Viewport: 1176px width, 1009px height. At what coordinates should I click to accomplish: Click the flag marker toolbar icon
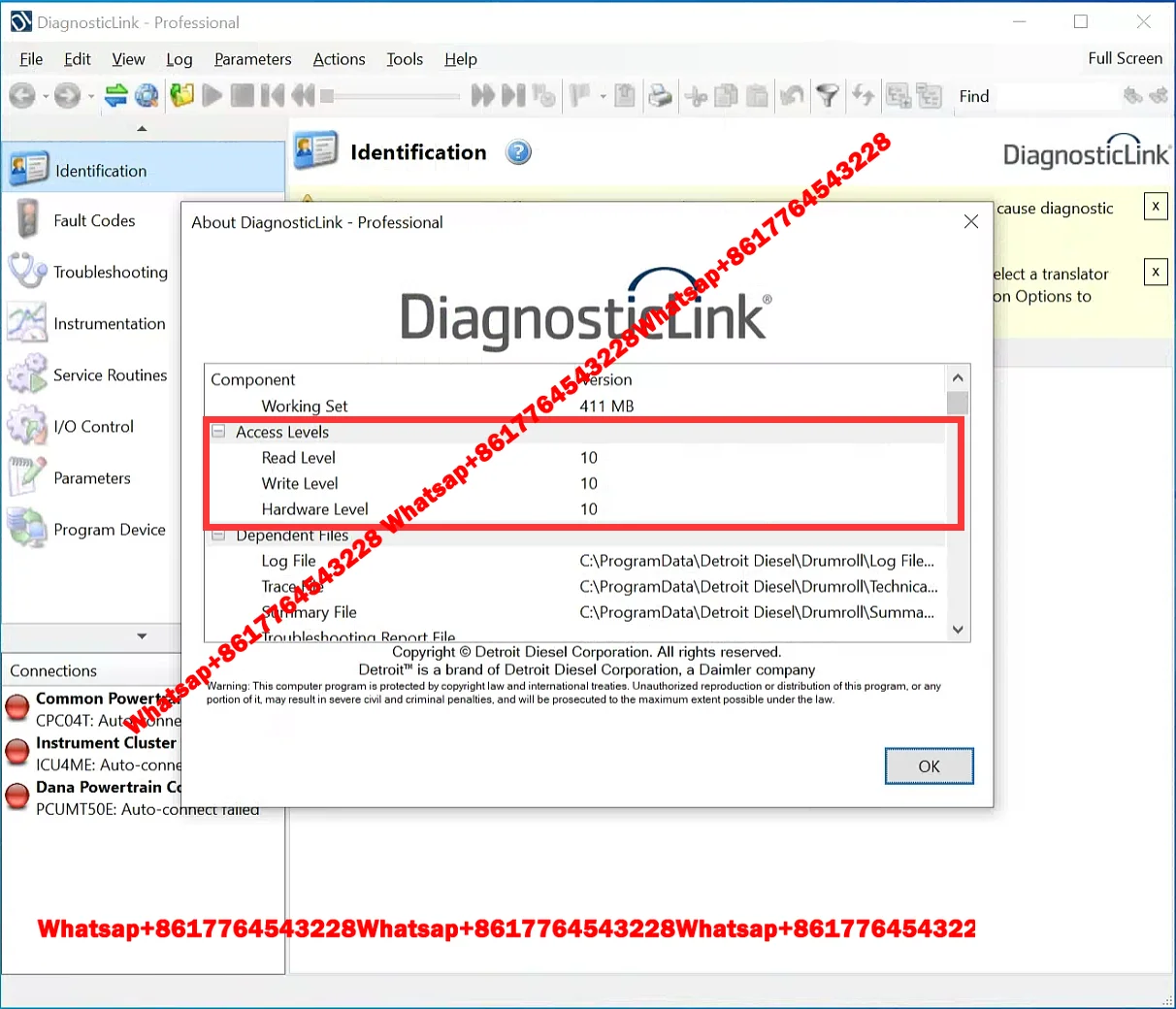[580, 95]
